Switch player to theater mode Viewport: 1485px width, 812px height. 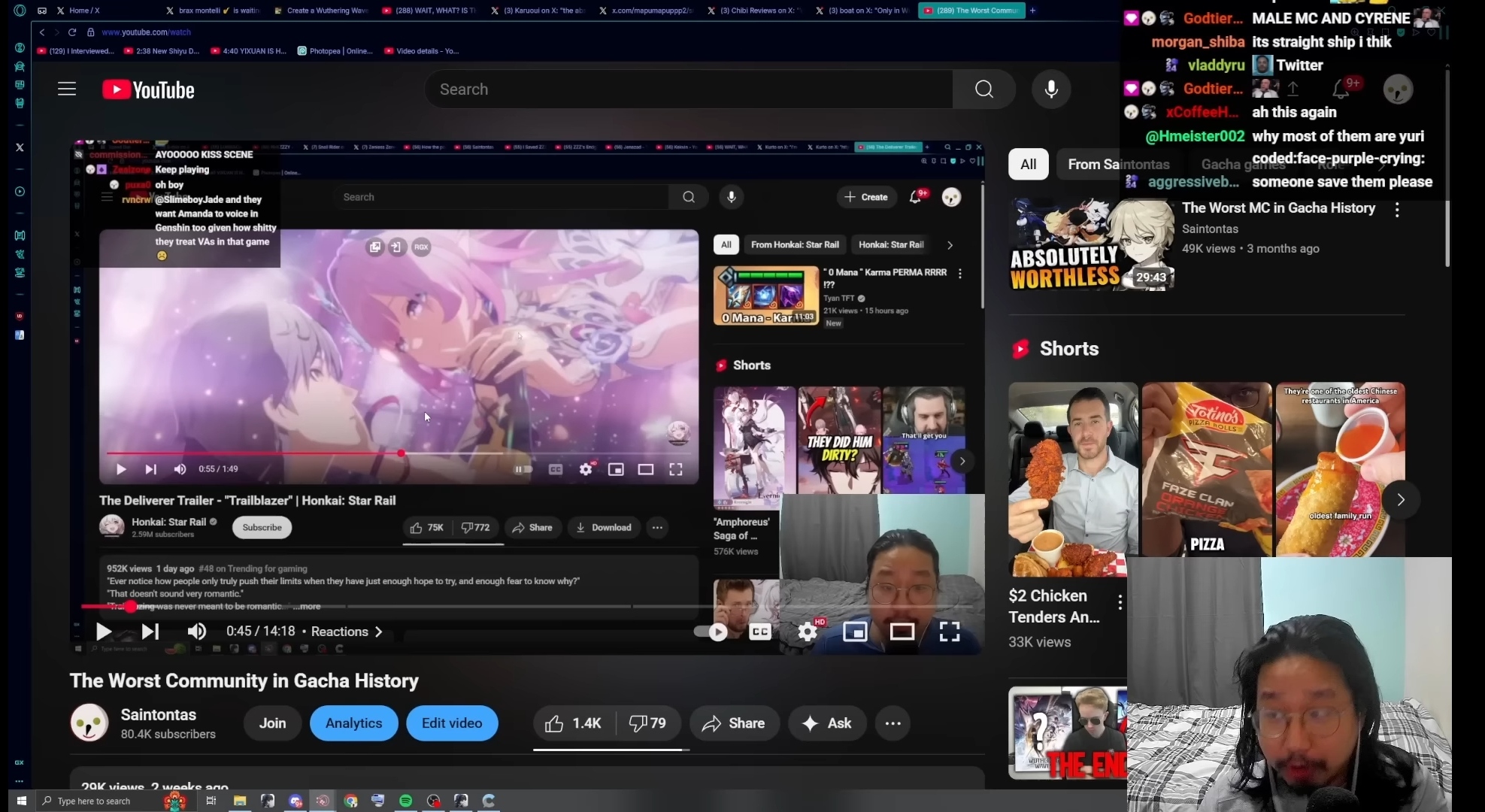[x=902, y=632]
